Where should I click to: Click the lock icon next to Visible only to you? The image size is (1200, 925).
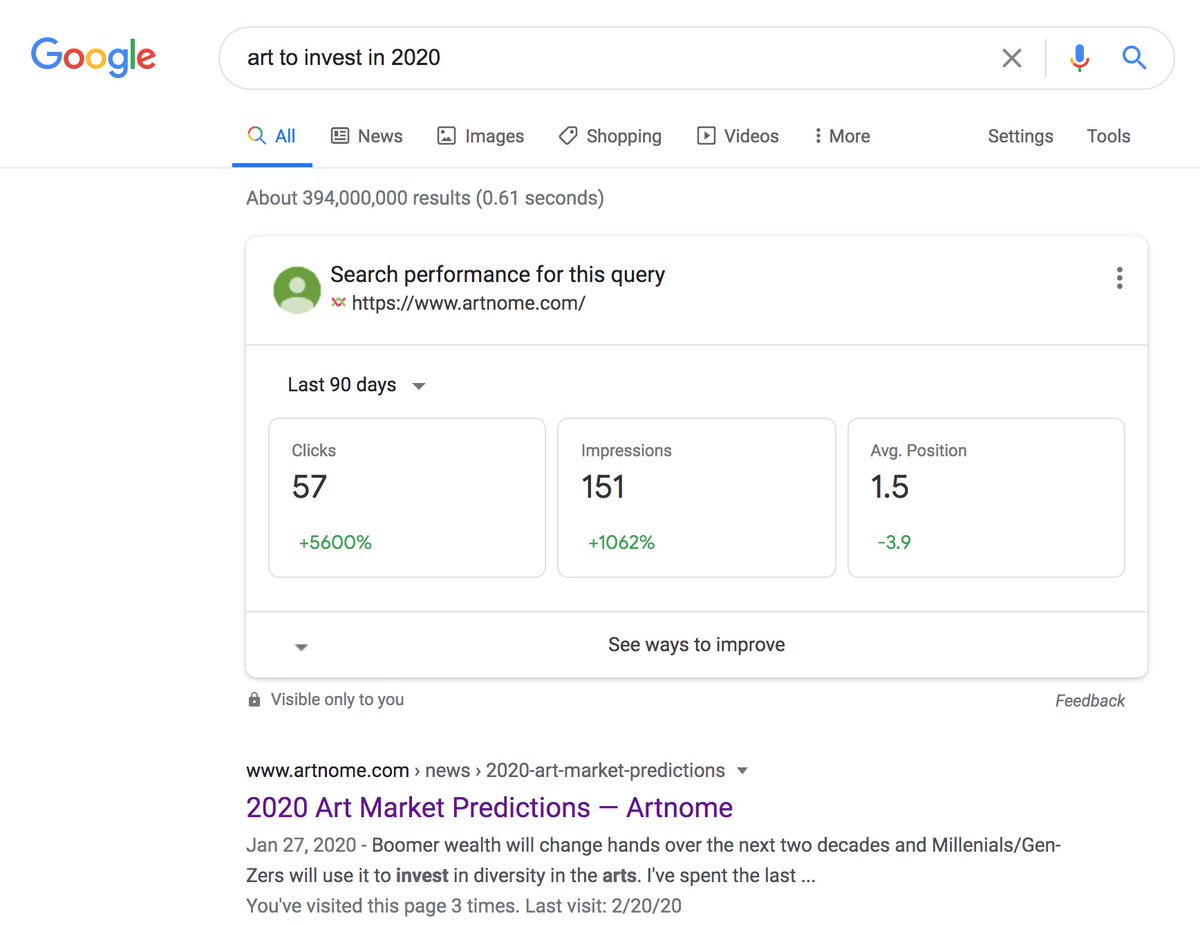(254, 700)
